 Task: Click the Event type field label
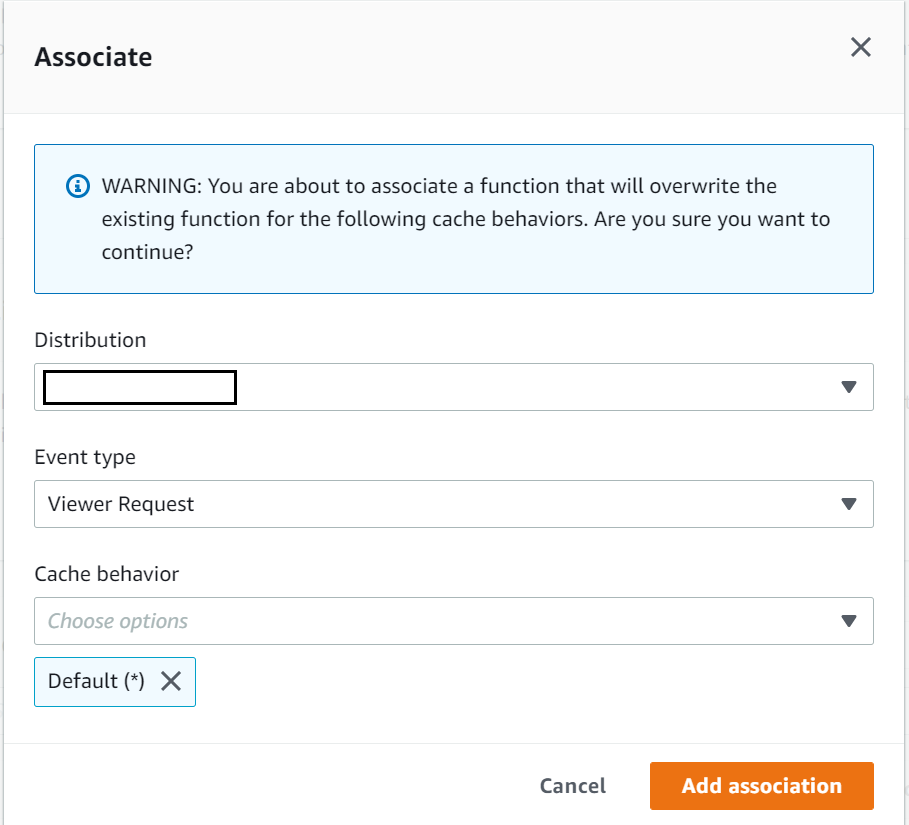85,457
